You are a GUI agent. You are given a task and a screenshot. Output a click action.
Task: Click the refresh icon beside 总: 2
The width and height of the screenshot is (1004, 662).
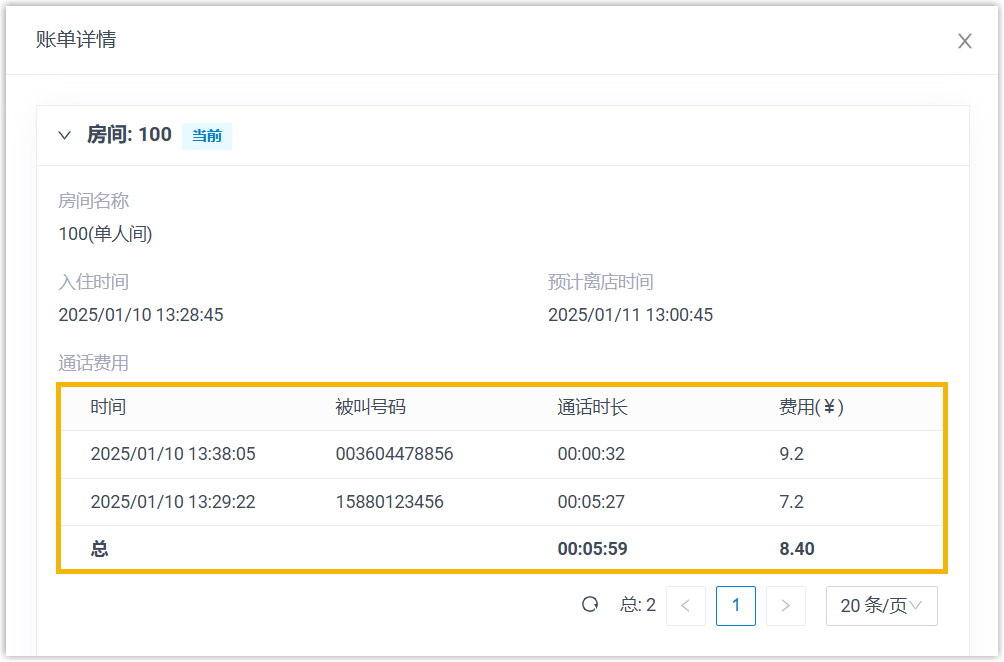(x=590, y=604)
